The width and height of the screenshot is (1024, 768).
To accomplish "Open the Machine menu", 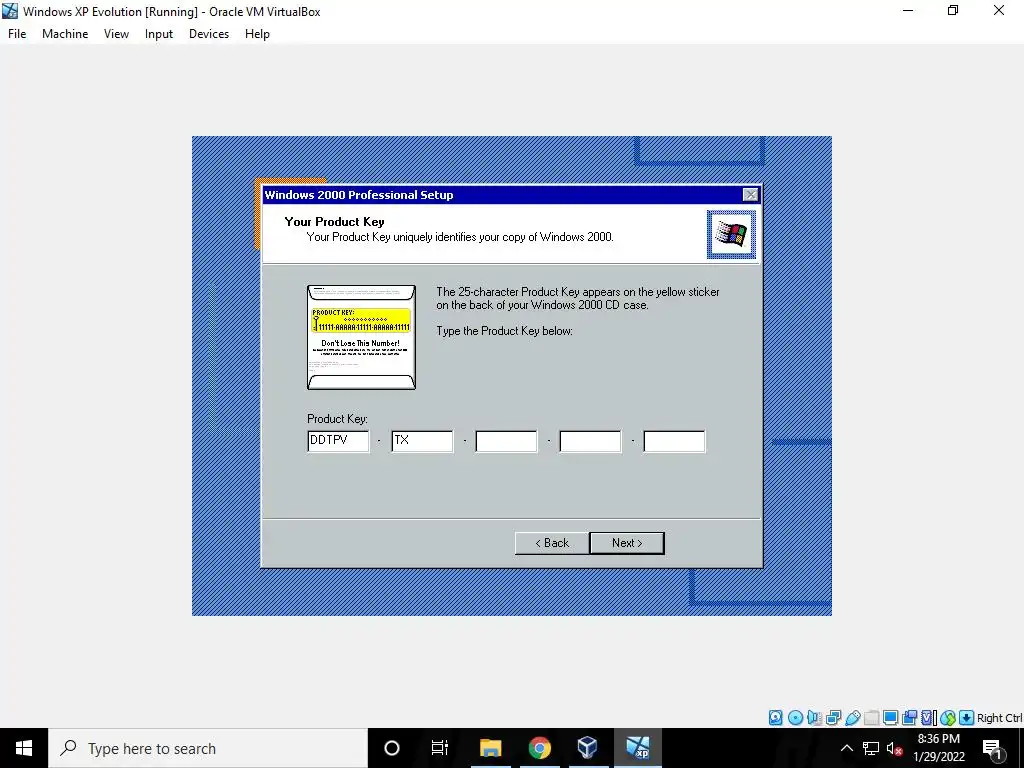I will click(65, 34).
